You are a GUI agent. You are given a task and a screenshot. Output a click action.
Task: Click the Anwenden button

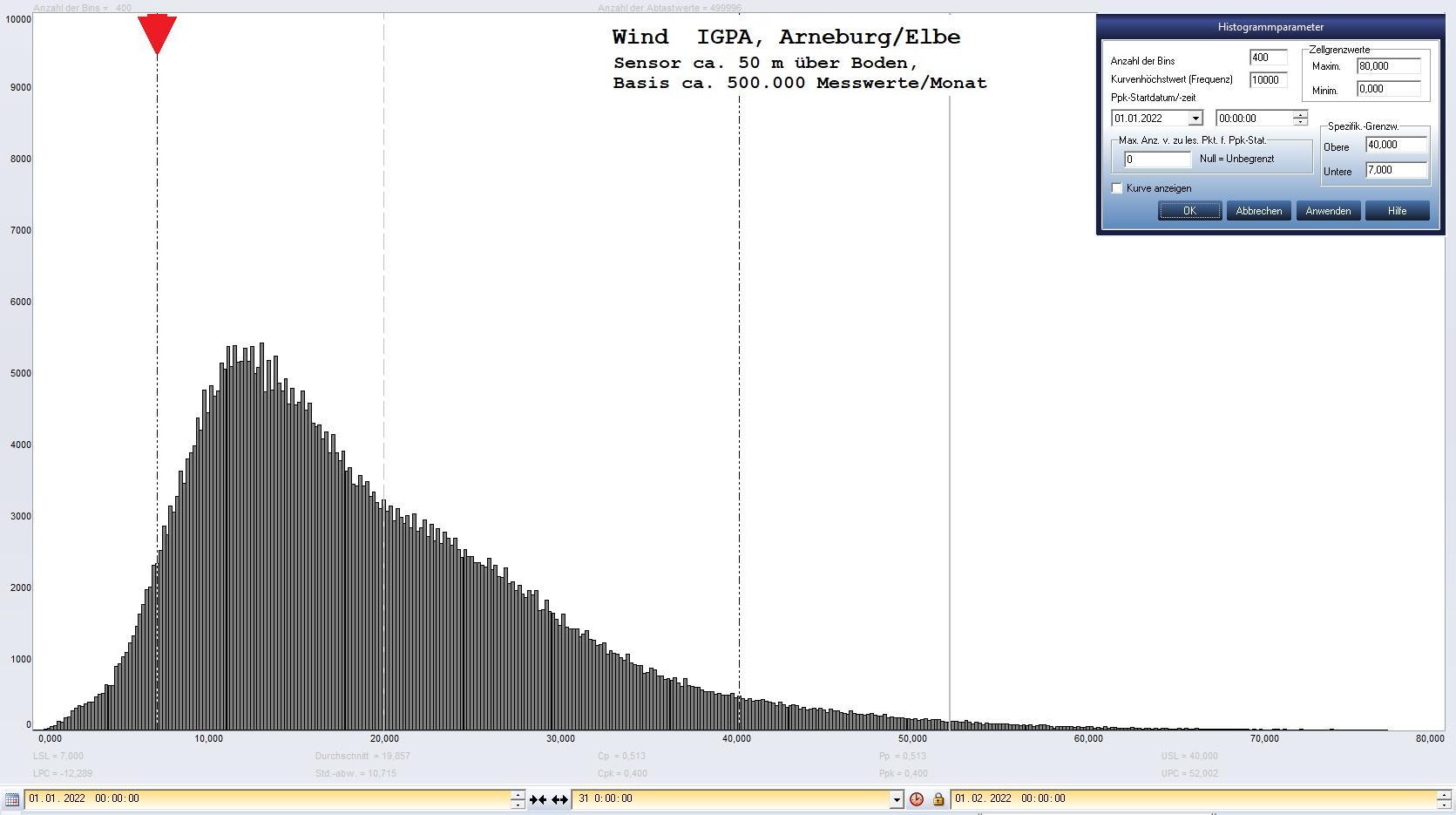tap(1328, 211)
